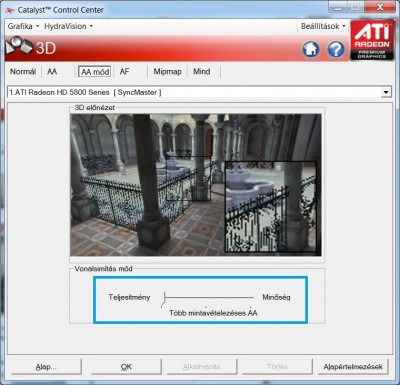Click the Minőség label
The height and width of the screenshot is (385, 400).
point(276,297)
